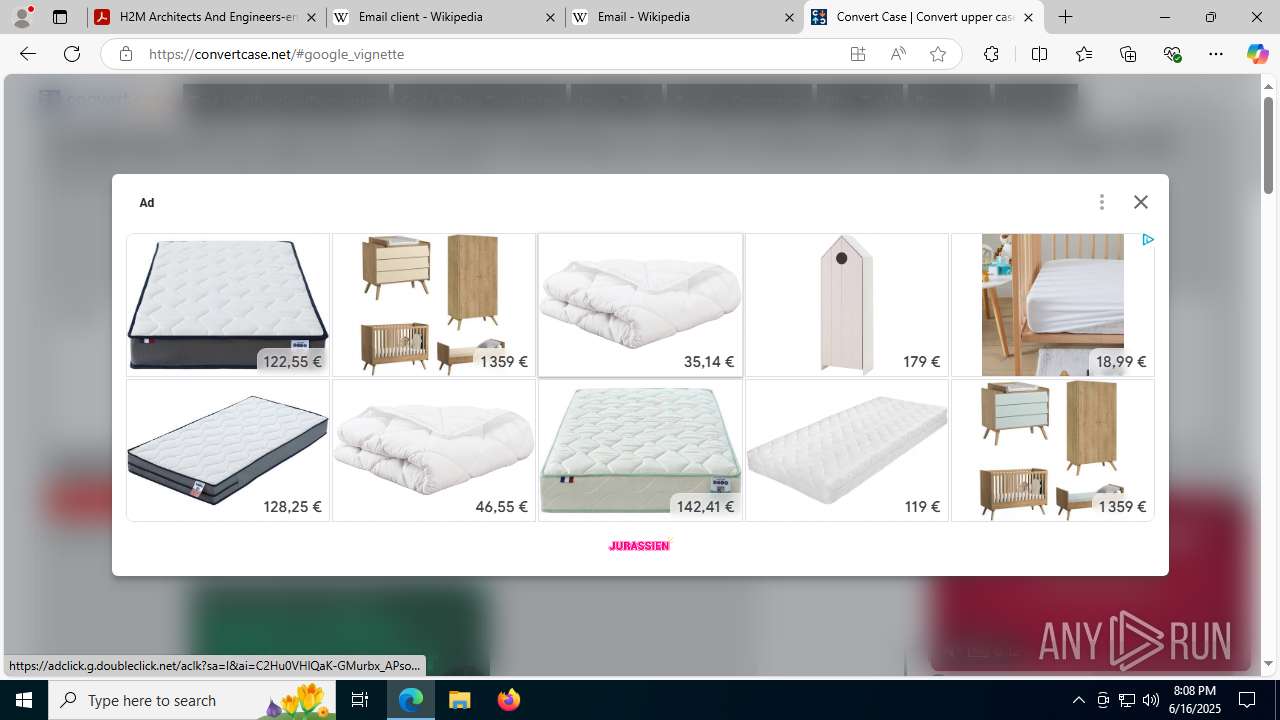Open the duvet product priced 35,14 €
1280x720 pixels.
pos(640,305)
